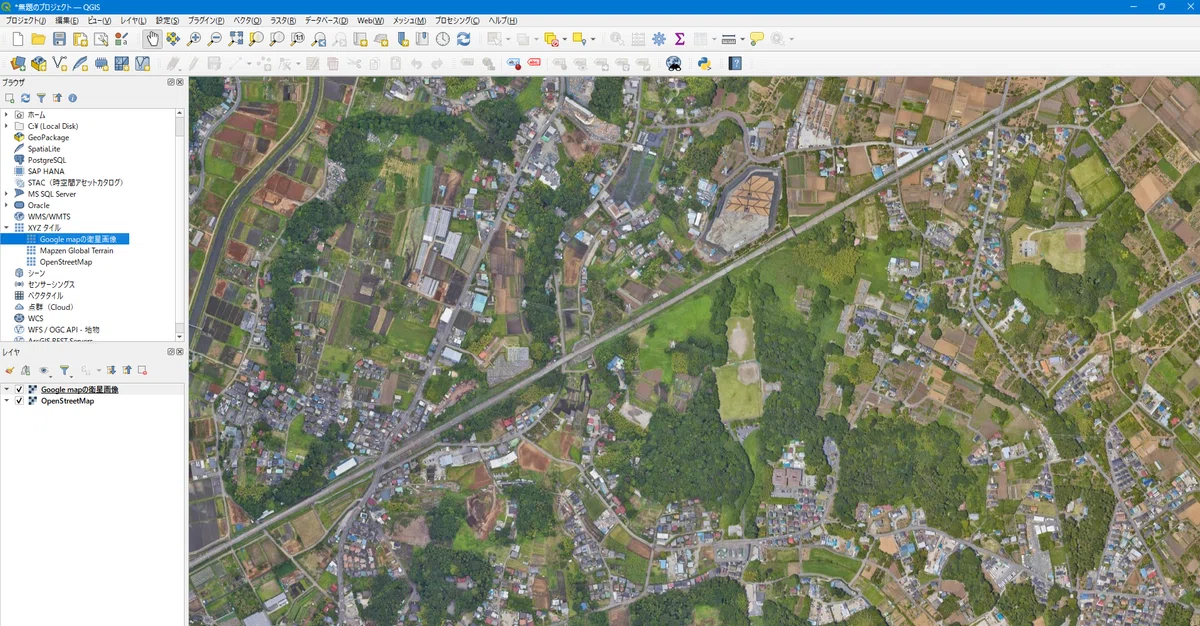Viewport: 1200px width, 626px height.
Task: Expand the C:¥ (Local Disk) node
Action: tap(6, 126)
